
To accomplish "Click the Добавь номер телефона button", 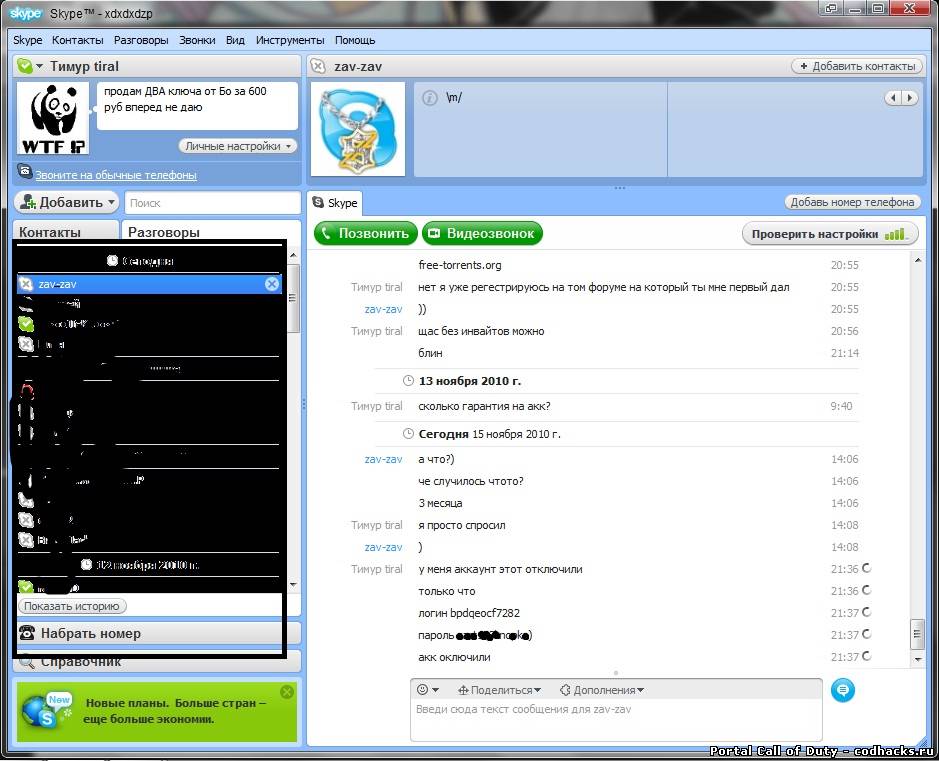I will click(x=852, y=202).
